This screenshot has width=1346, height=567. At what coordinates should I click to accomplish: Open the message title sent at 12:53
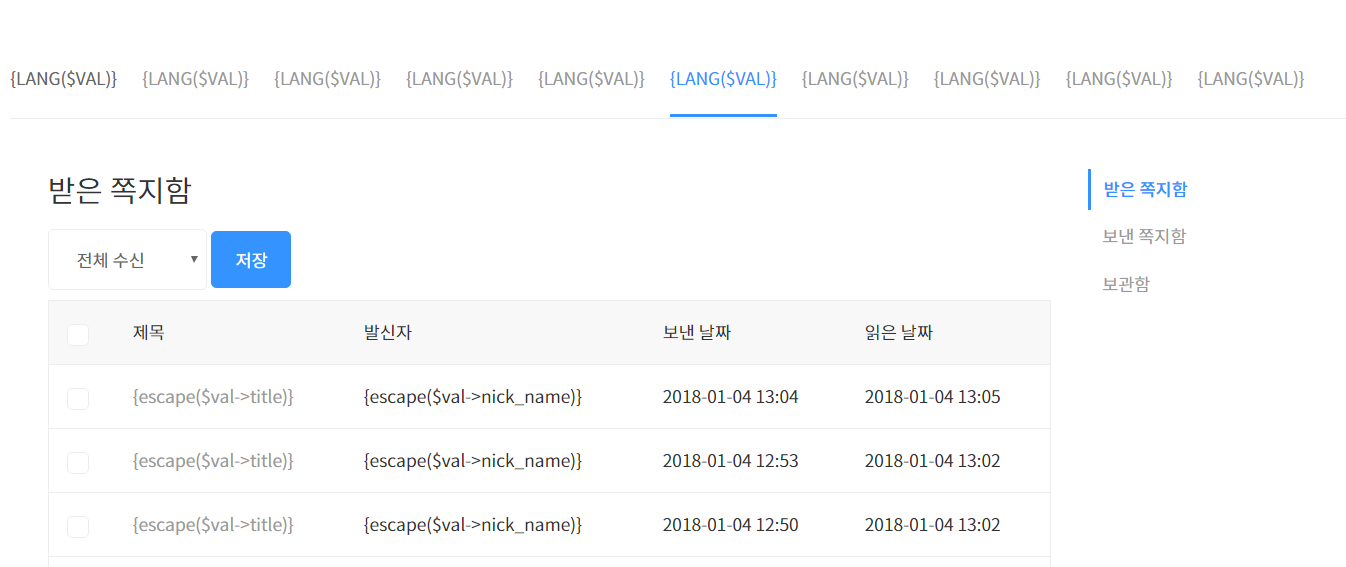coord(213,461)
